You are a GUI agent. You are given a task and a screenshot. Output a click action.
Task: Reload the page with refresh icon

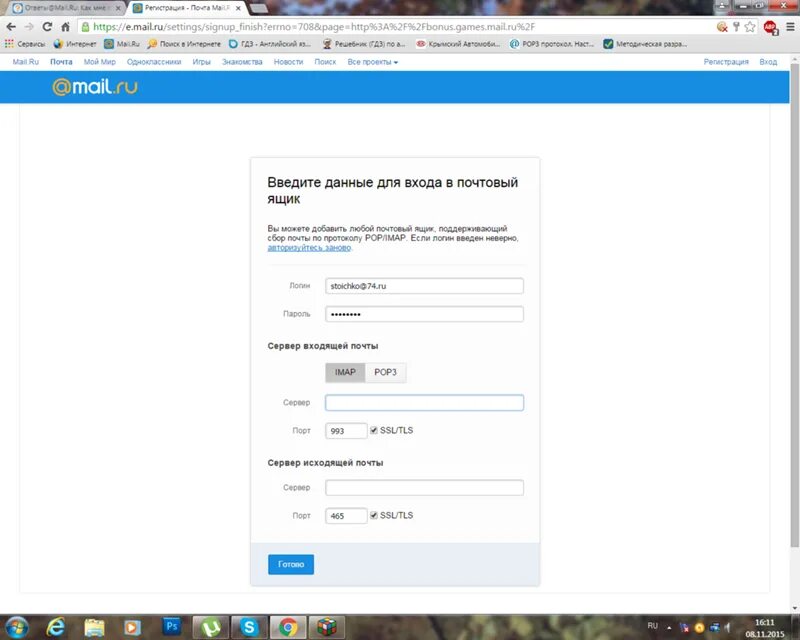(x=47, y=27)
